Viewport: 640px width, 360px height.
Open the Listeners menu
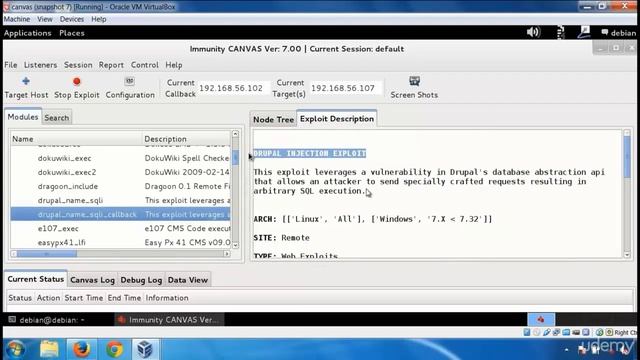[x=40, y=65]
